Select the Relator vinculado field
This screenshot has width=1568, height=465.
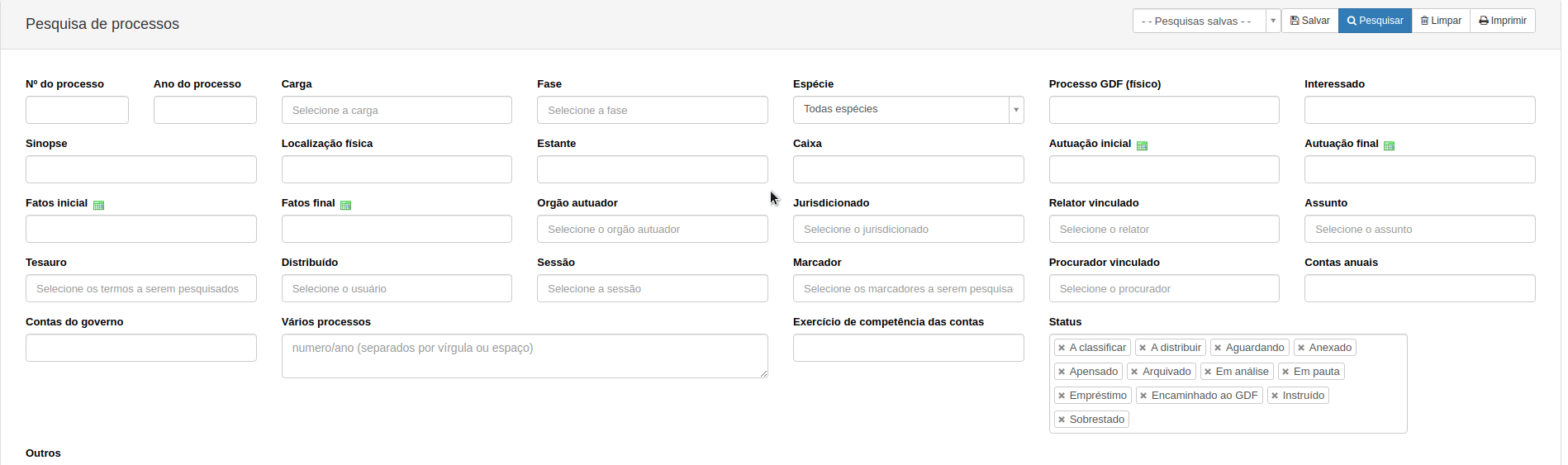[1164, 229]
